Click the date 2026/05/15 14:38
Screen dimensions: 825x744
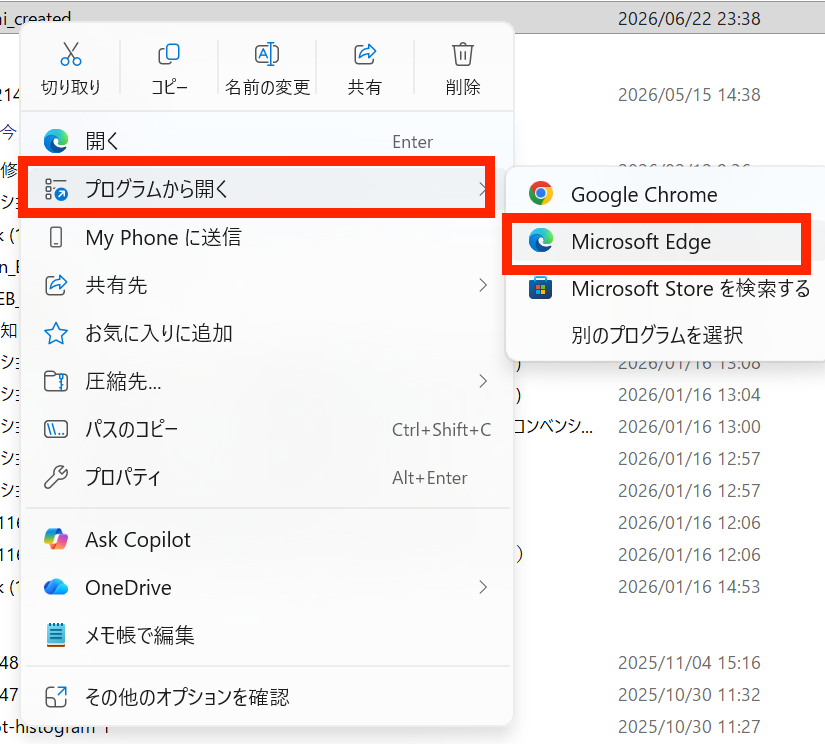click(689, 95)
